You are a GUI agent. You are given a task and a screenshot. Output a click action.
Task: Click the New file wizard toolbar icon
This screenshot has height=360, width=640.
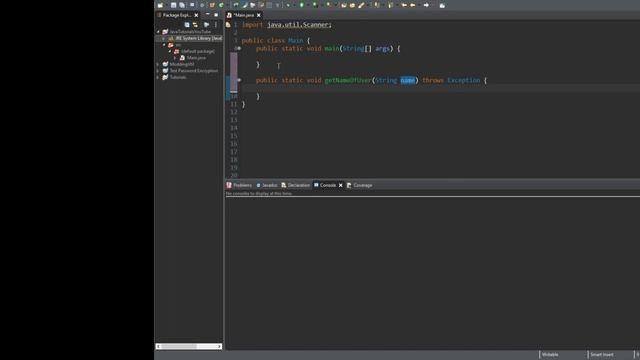tap(160, 5)
